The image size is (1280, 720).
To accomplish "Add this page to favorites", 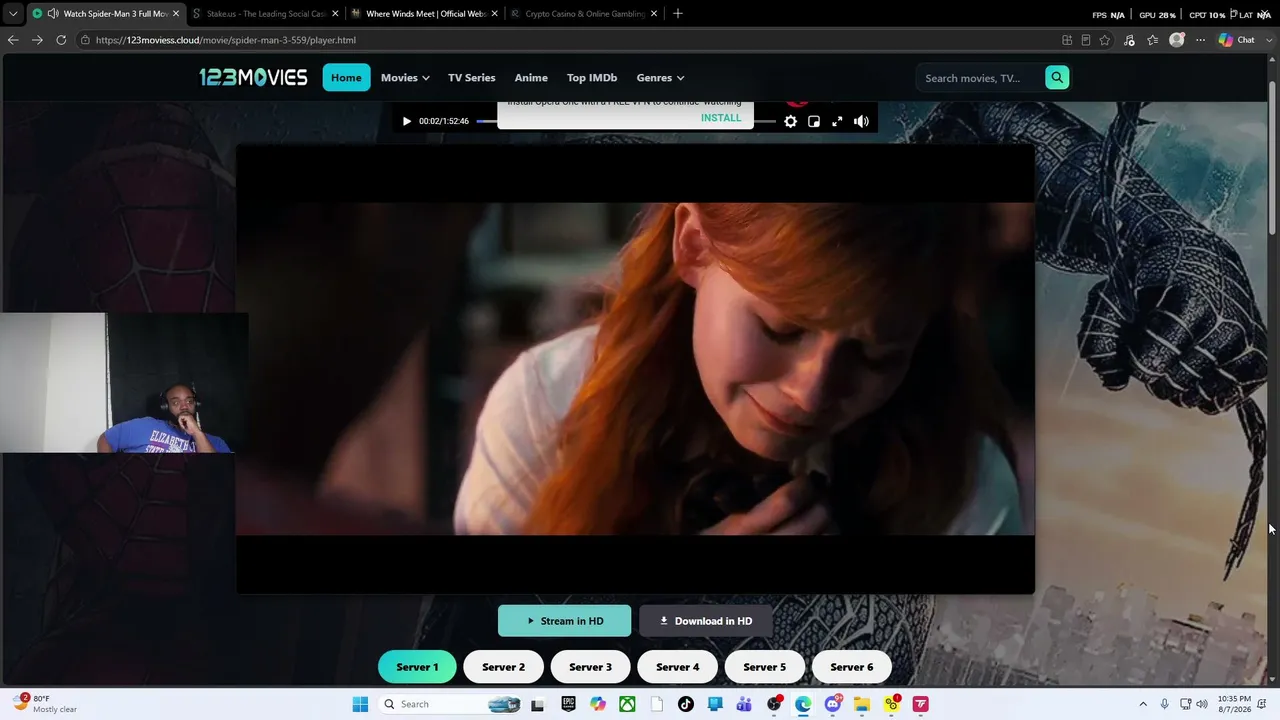I will [x=1105, y=40].
